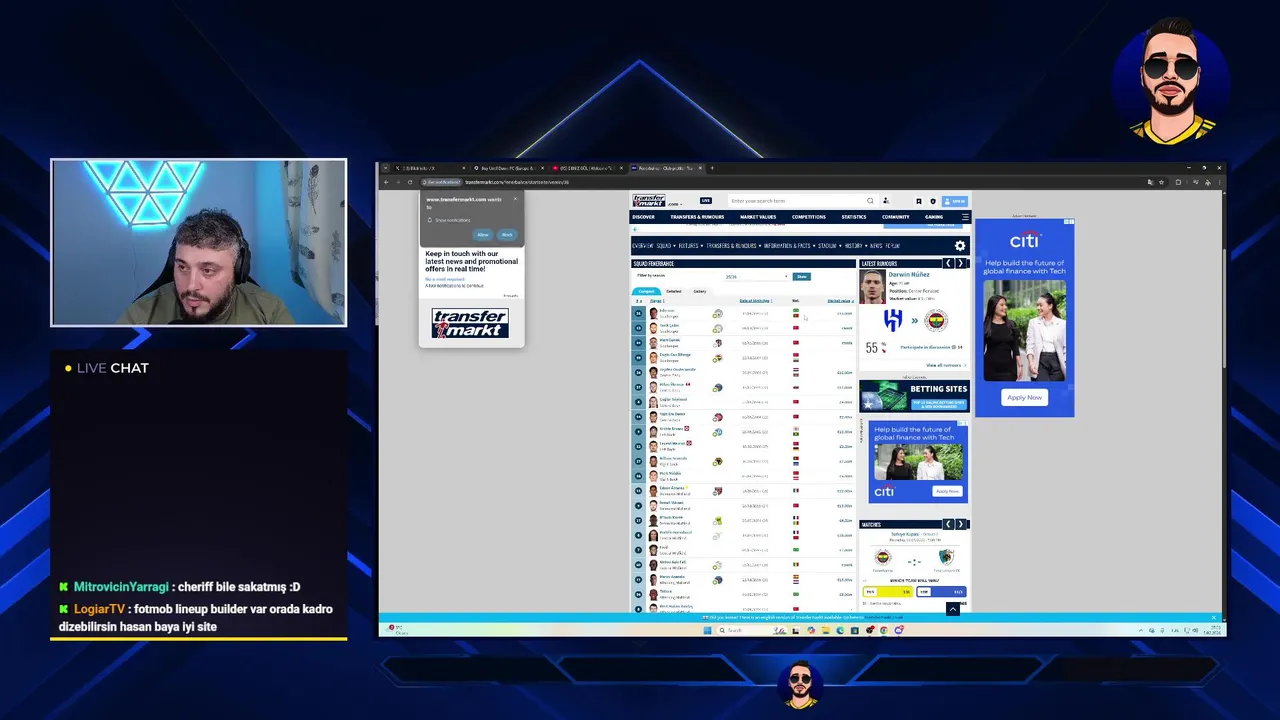Screen dimensions: 1280x720
Task: Open the Windows Start button
Action: tap(708, 630)
